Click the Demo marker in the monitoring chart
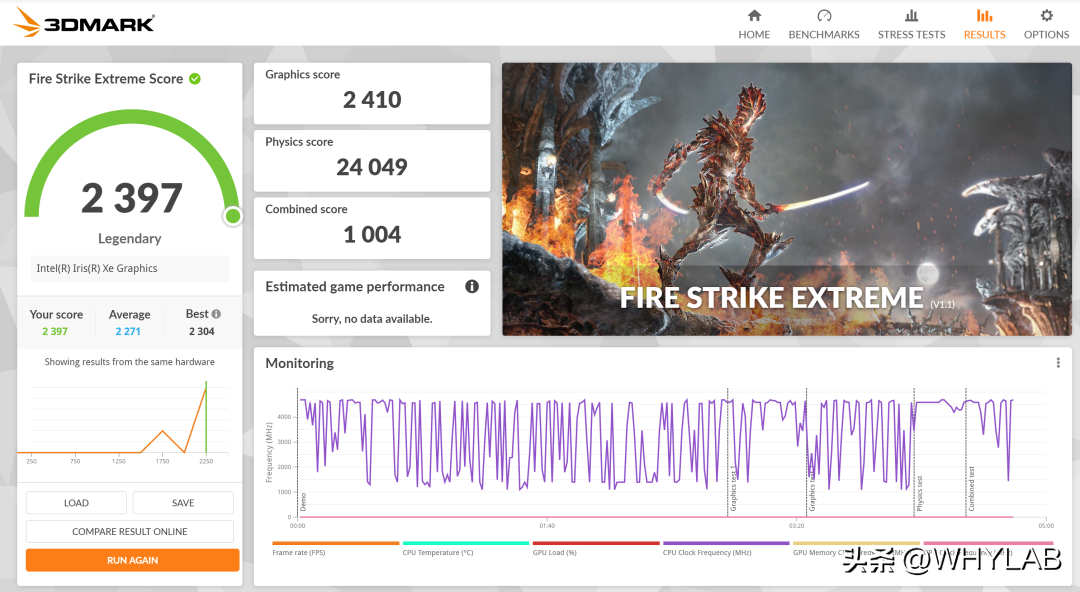The height and width of the screenshot is (592, 1080). pos(303,501)
